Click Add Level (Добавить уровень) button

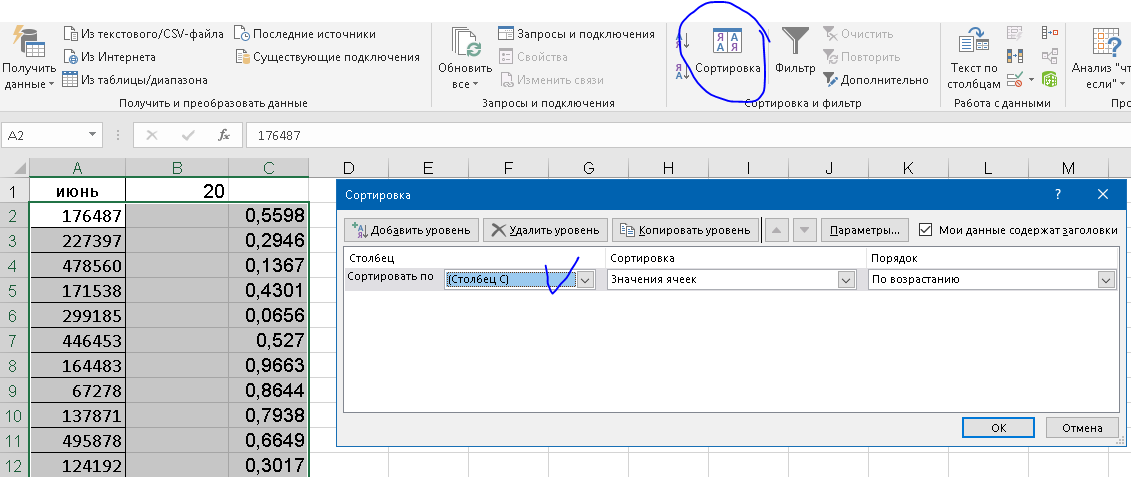412,230
